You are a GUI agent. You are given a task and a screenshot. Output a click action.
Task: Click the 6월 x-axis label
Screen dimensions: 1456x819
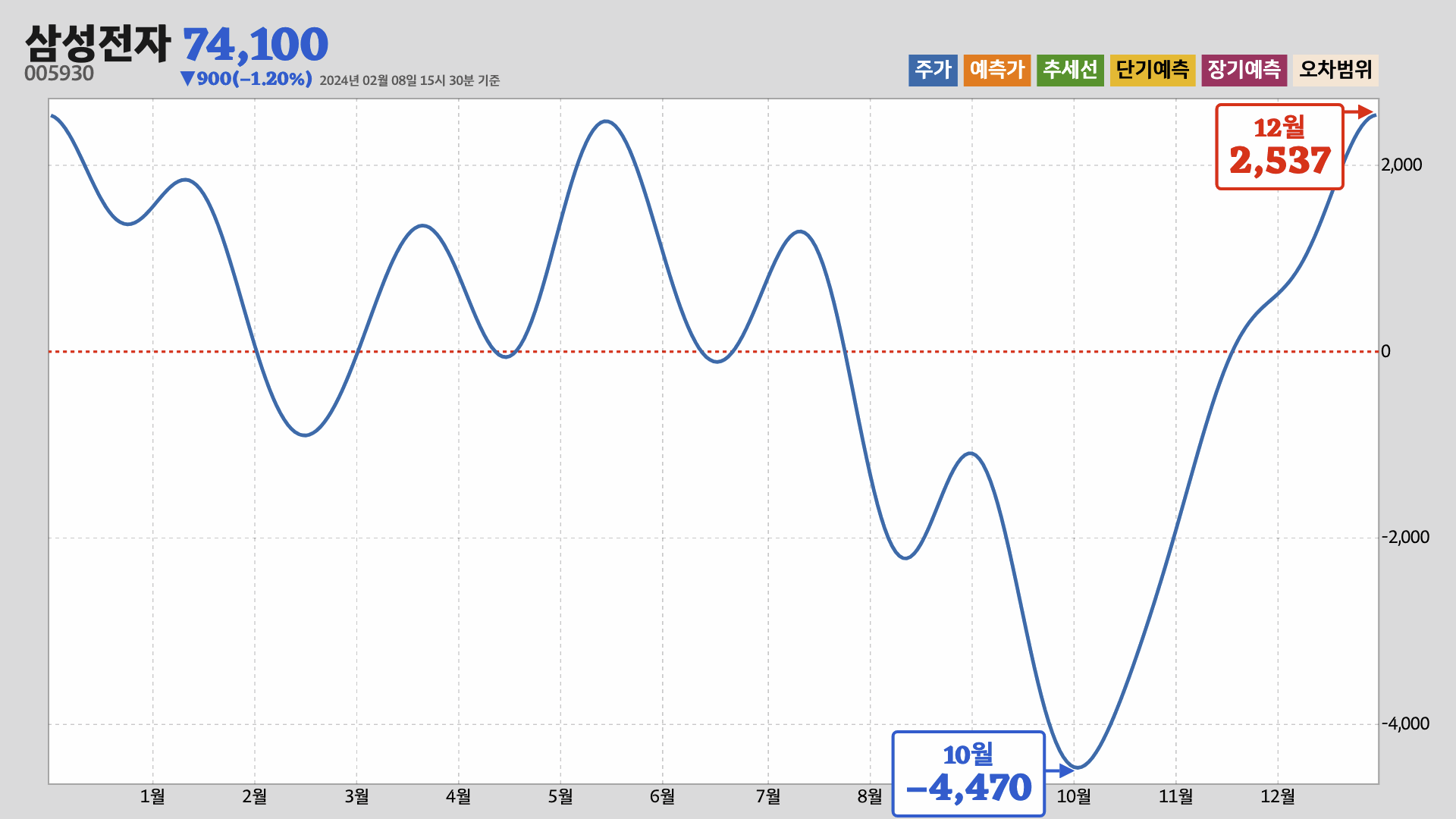point(662,796)
